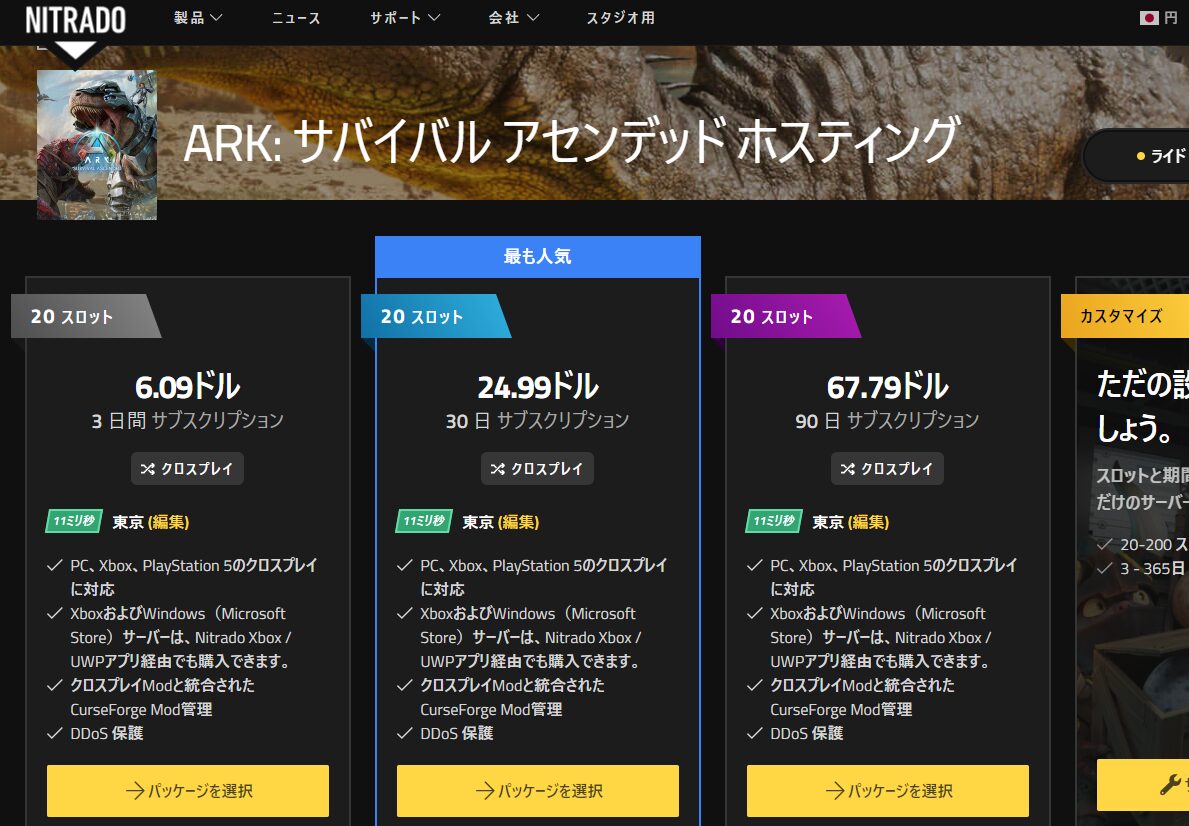Click the Japan flag icon in the header

[x=1150, y=17]
